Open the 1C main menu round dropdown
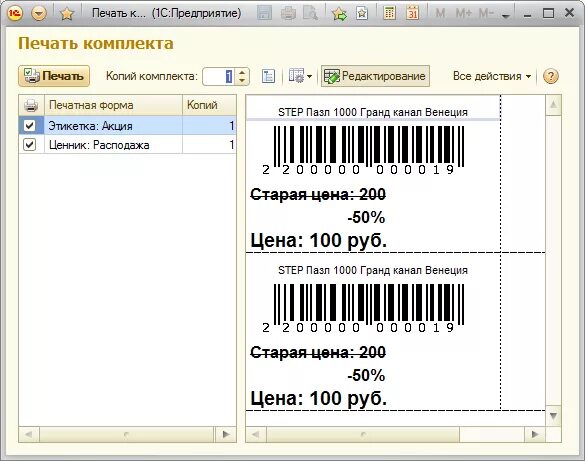The height and width of the screenshot is (461, 585). [x=39, y=13]
